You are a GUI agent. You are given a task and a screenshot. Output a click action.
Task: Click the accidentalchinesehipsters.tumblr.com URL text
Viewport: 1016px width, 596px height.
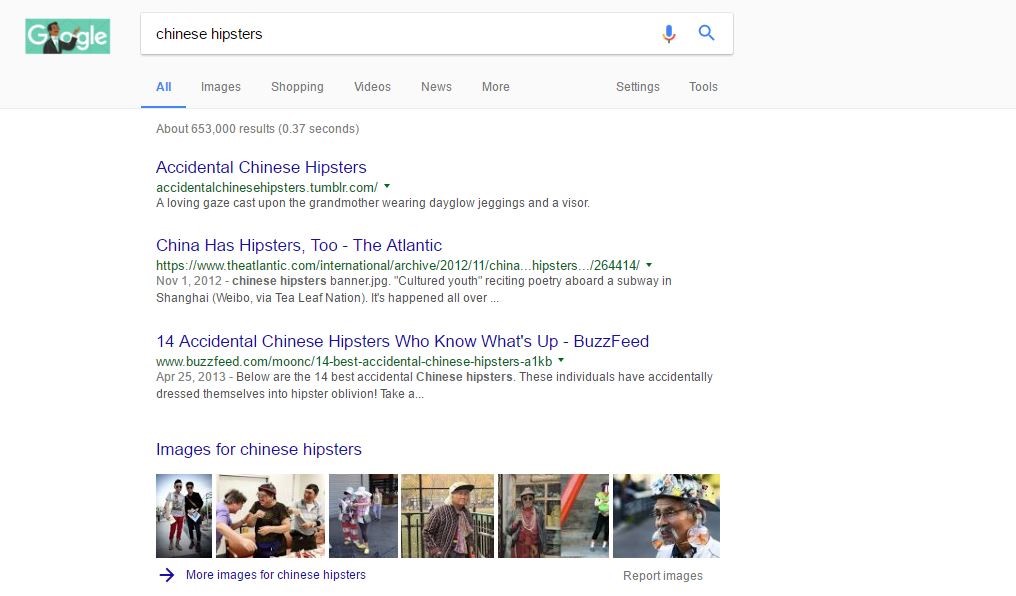(266, 187)
